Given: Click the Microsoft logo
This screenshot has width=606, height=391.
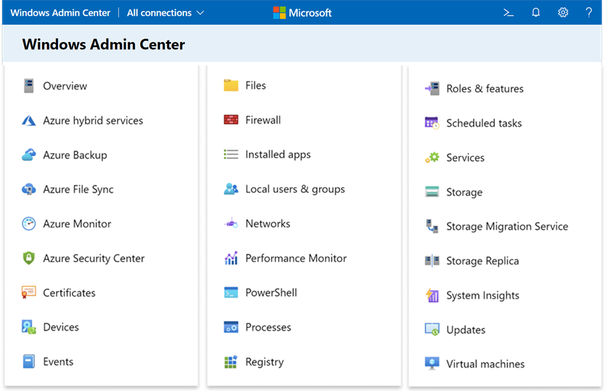Looking at the screenshot, I should point(302,13).
